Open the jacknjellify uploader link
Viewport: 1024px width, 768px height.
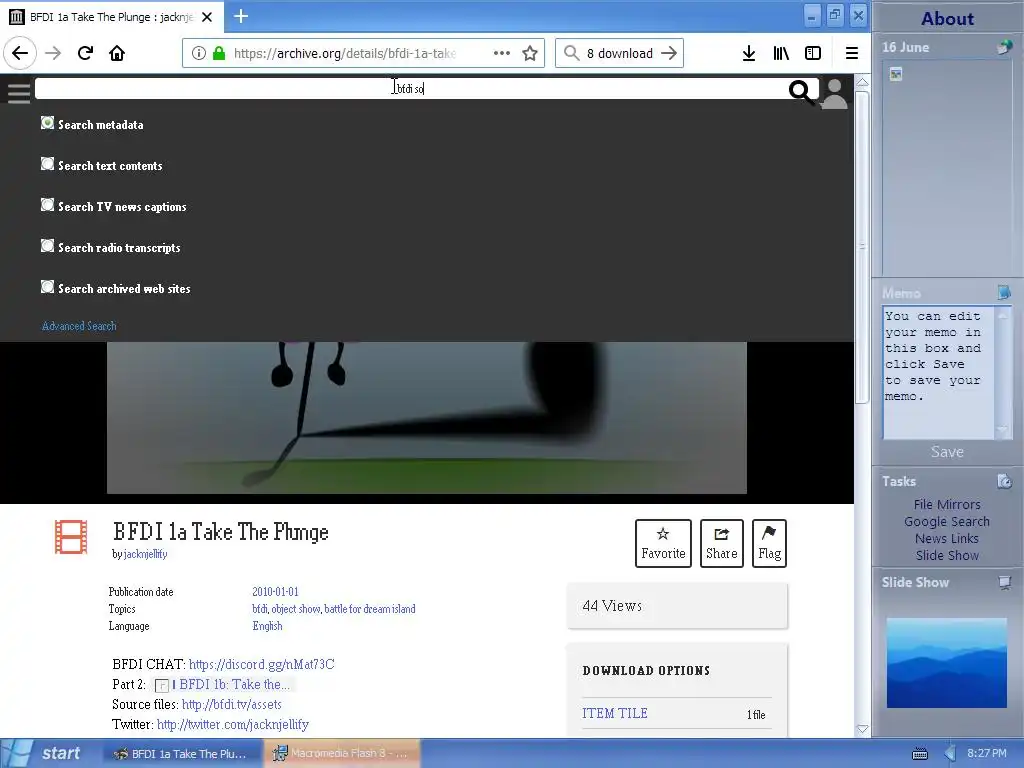146,554
